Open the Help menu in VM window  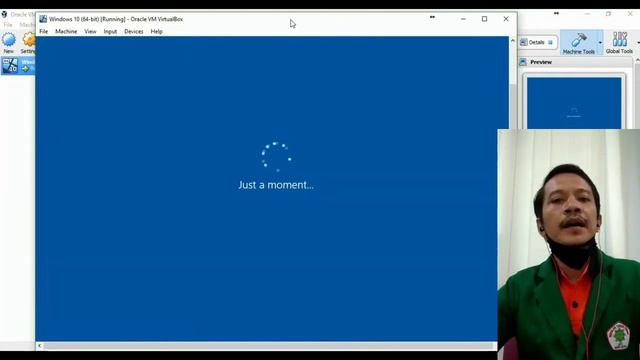[156, 31]
